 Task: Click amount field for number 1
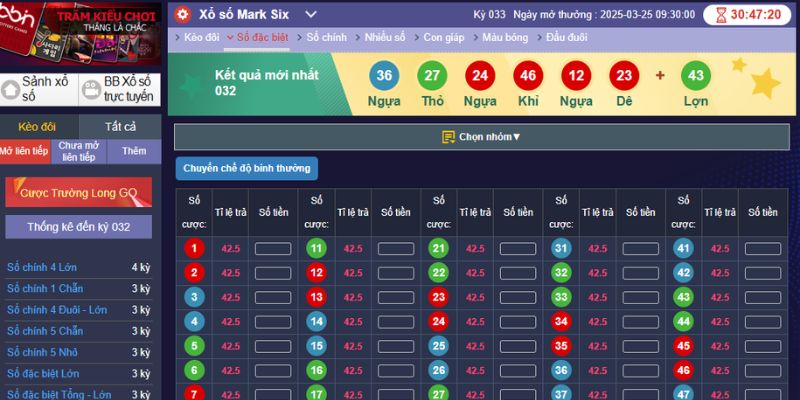(273, 248)
